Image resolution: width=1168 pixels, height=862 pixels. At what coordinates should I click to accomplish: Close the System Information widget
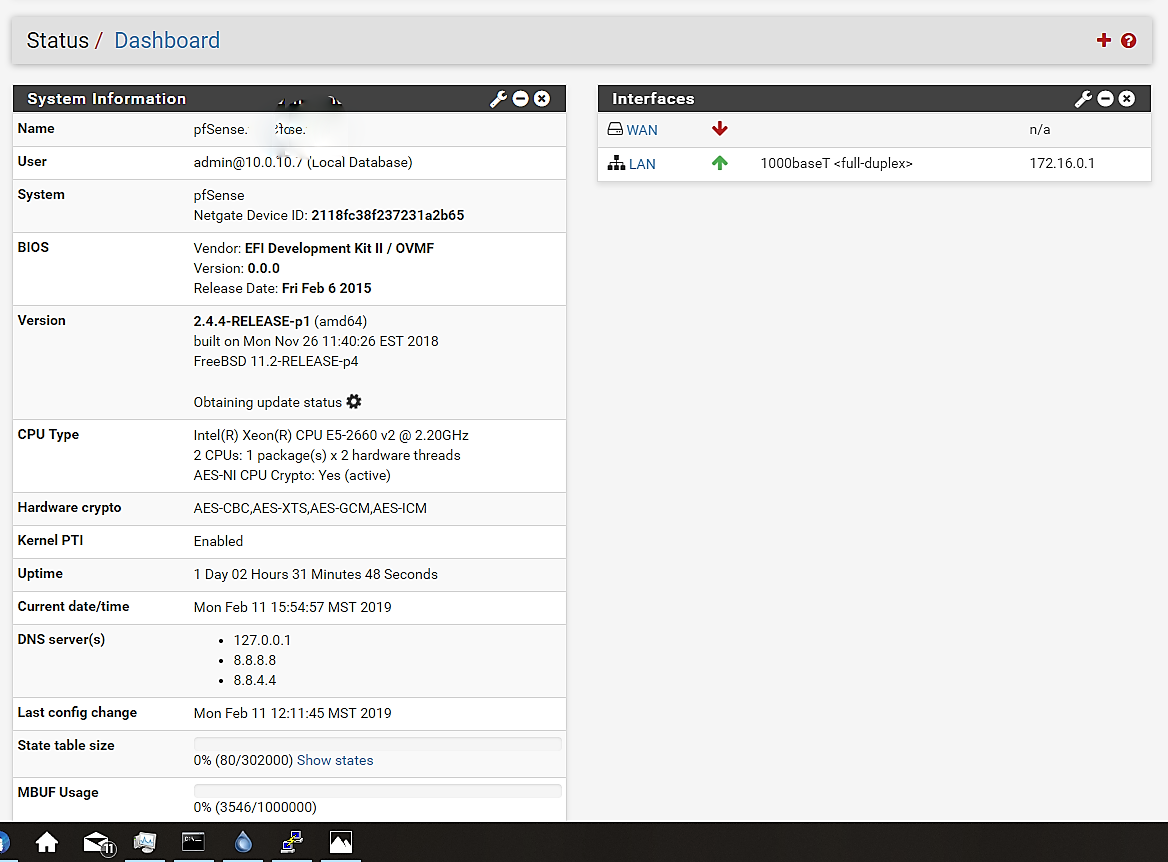pos(541,99)
